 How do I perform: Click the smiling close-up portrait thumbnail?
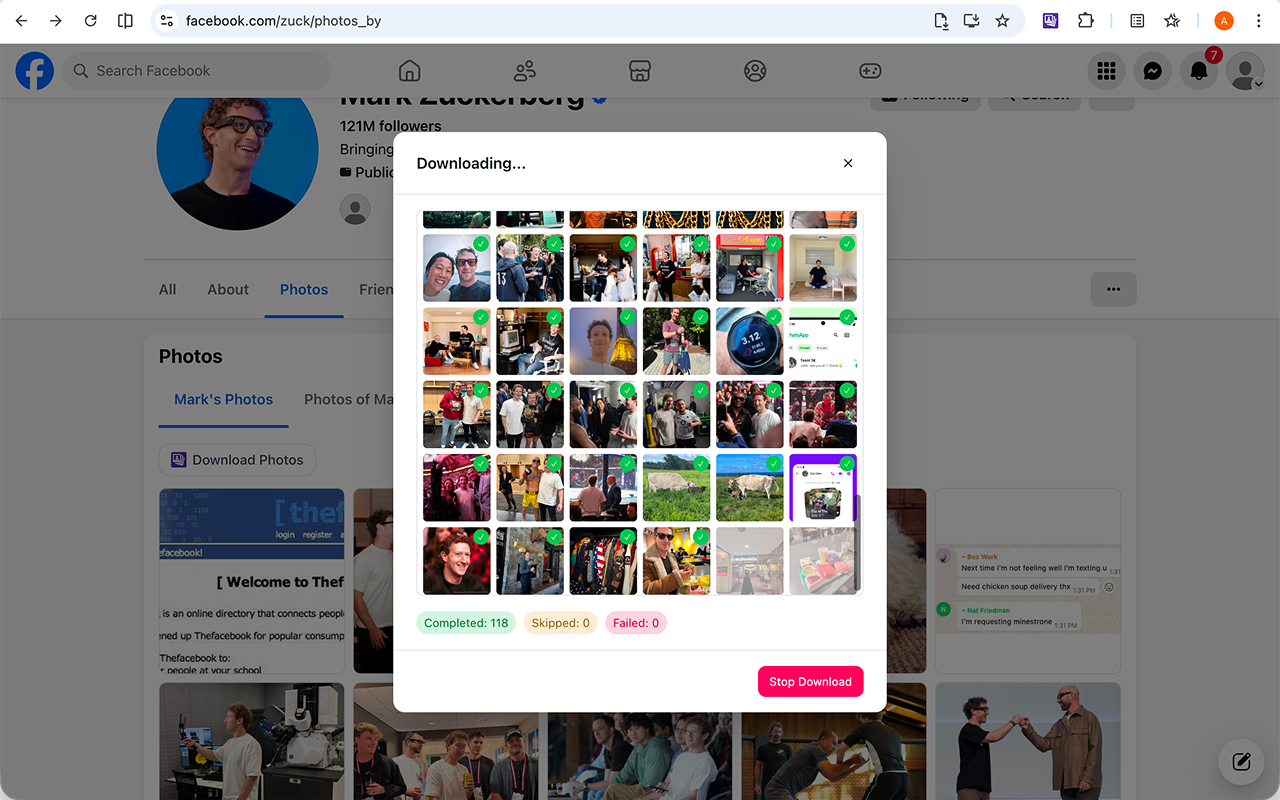pyautogui.click(x=457, y=561)
